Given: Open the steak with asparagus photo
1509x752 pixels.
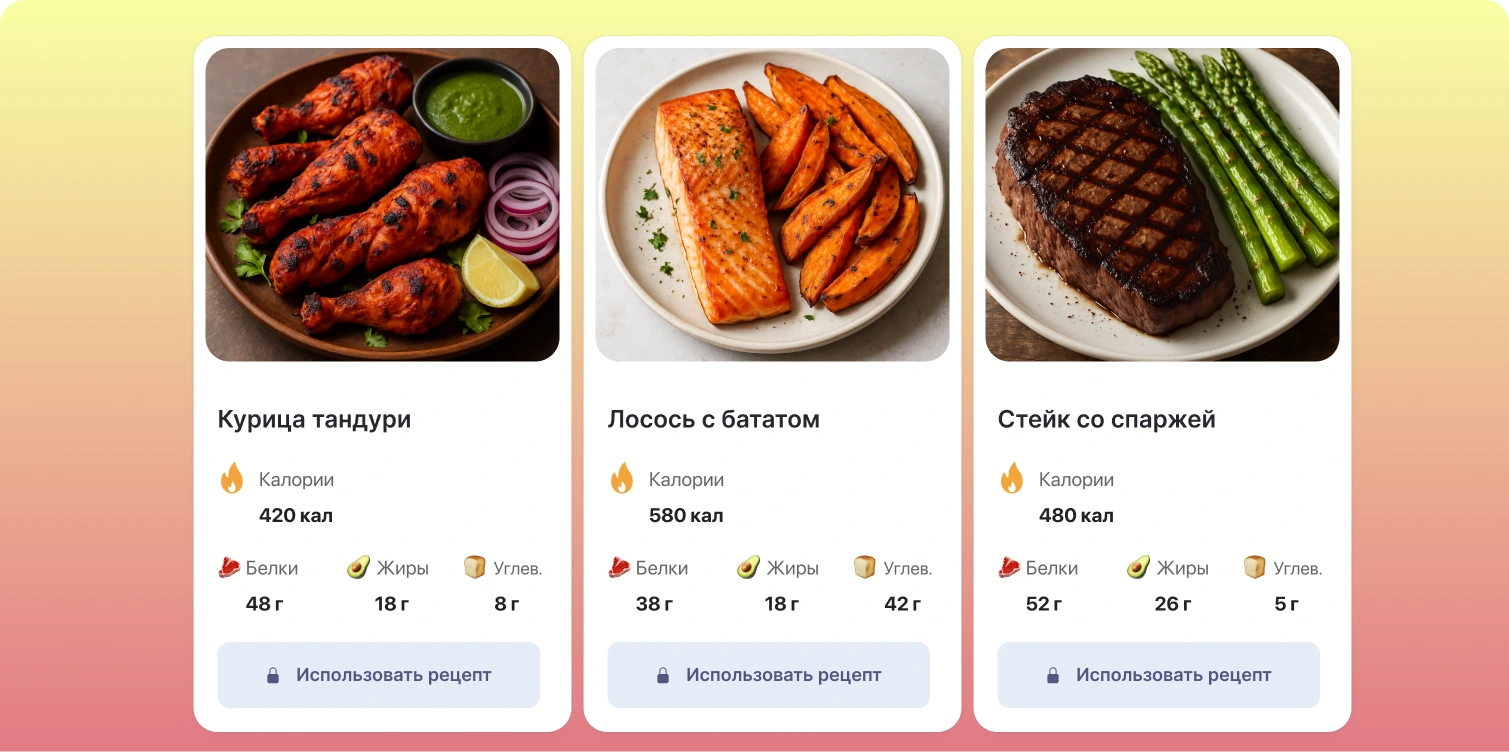Looking at the screenshot, I should (1162, 205).
